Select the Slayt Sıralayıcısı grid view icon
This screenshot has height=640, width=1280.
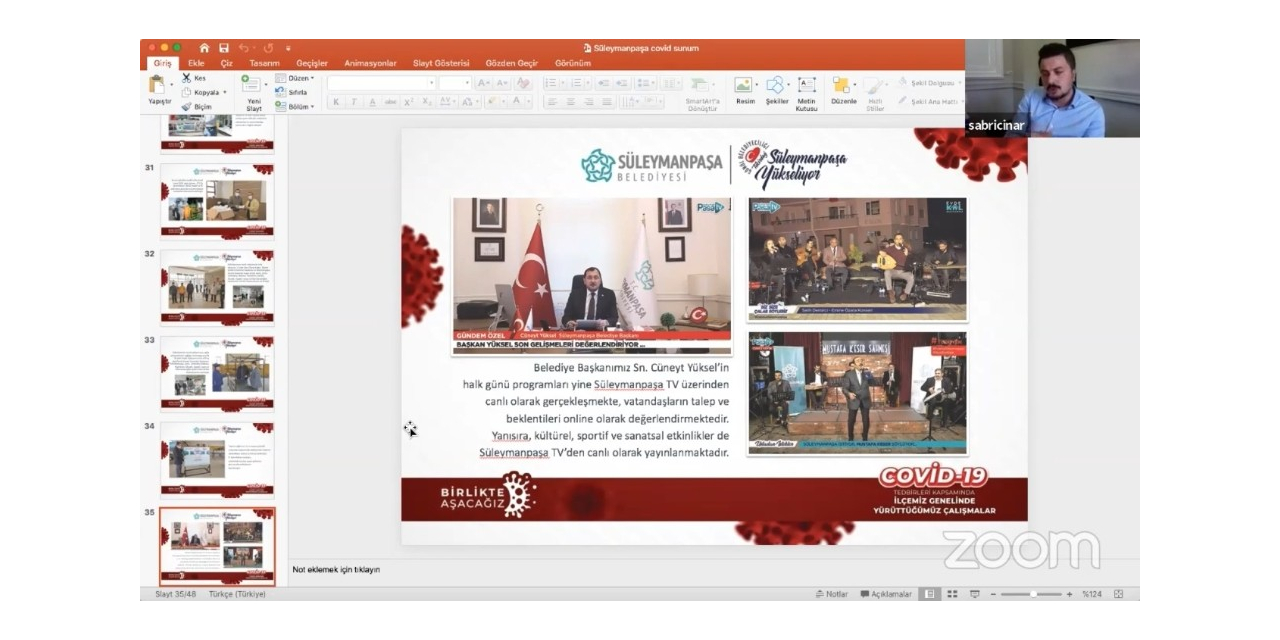pos(952,594)
